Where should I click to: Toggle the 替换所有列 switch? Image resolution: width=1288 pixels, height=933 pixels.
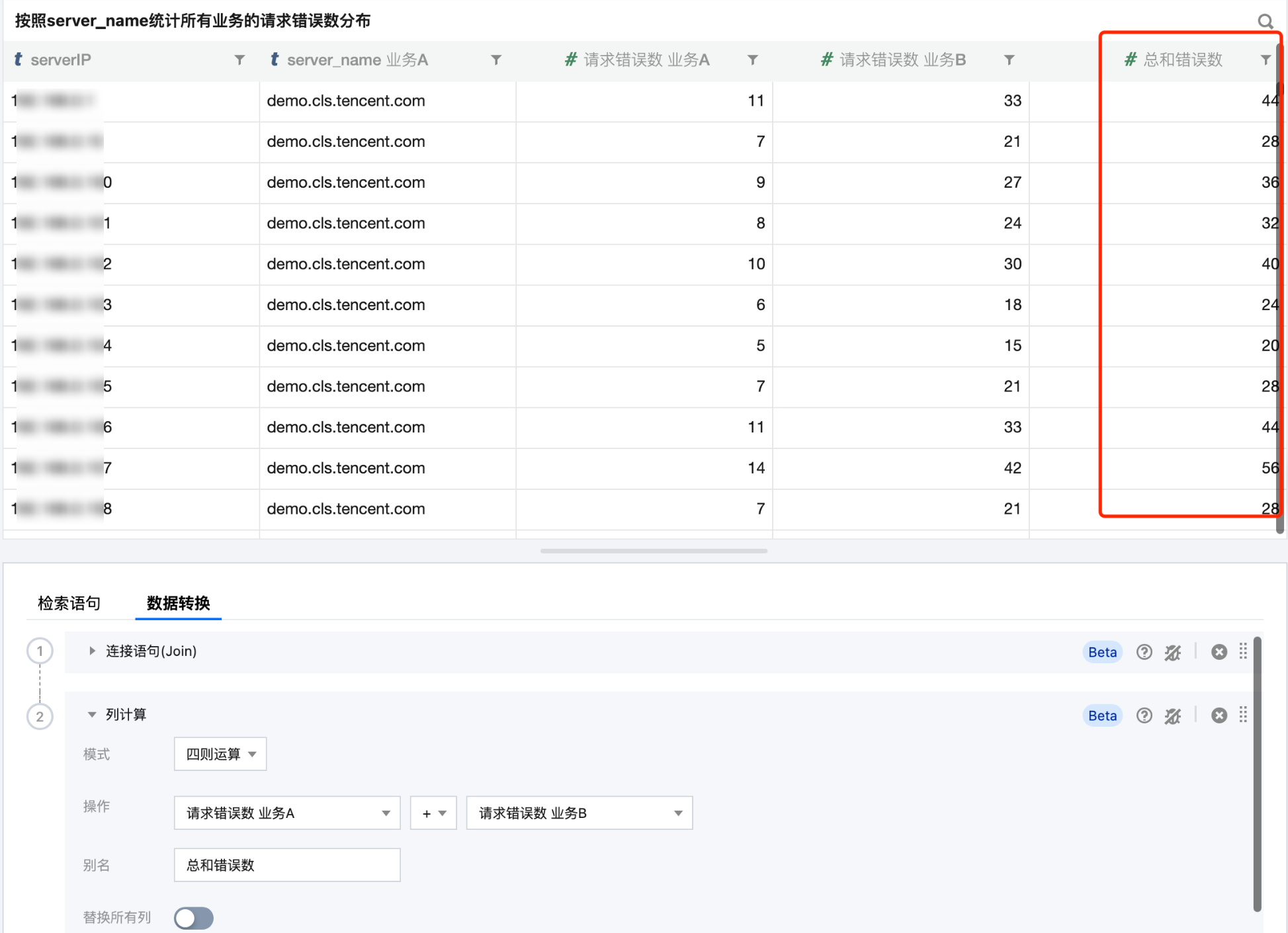[193, 918]
